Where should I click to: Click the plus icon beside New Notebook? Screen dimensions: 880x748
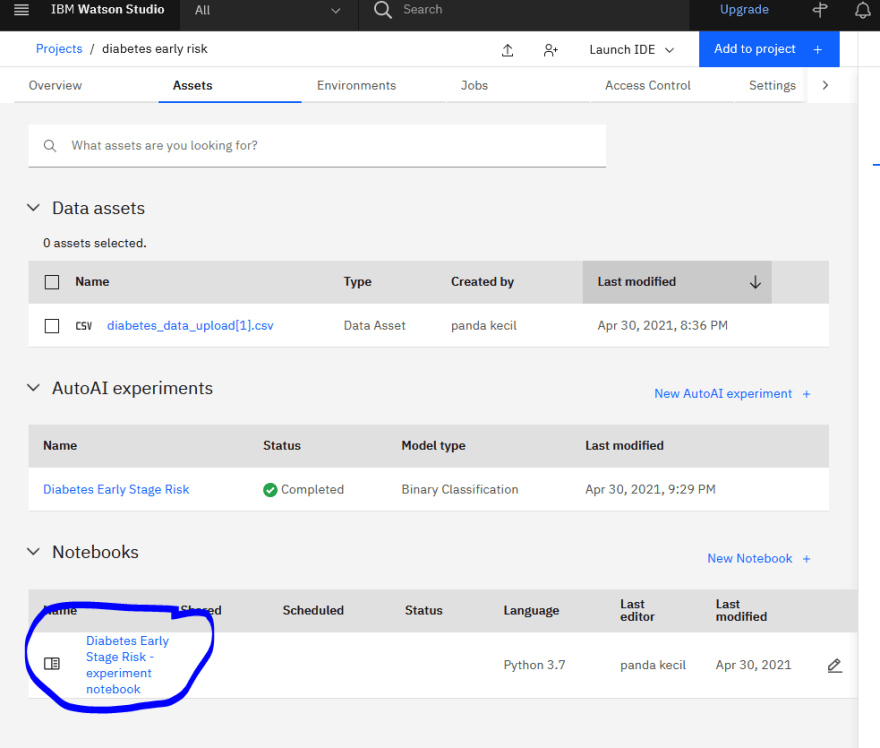(806, 559)
